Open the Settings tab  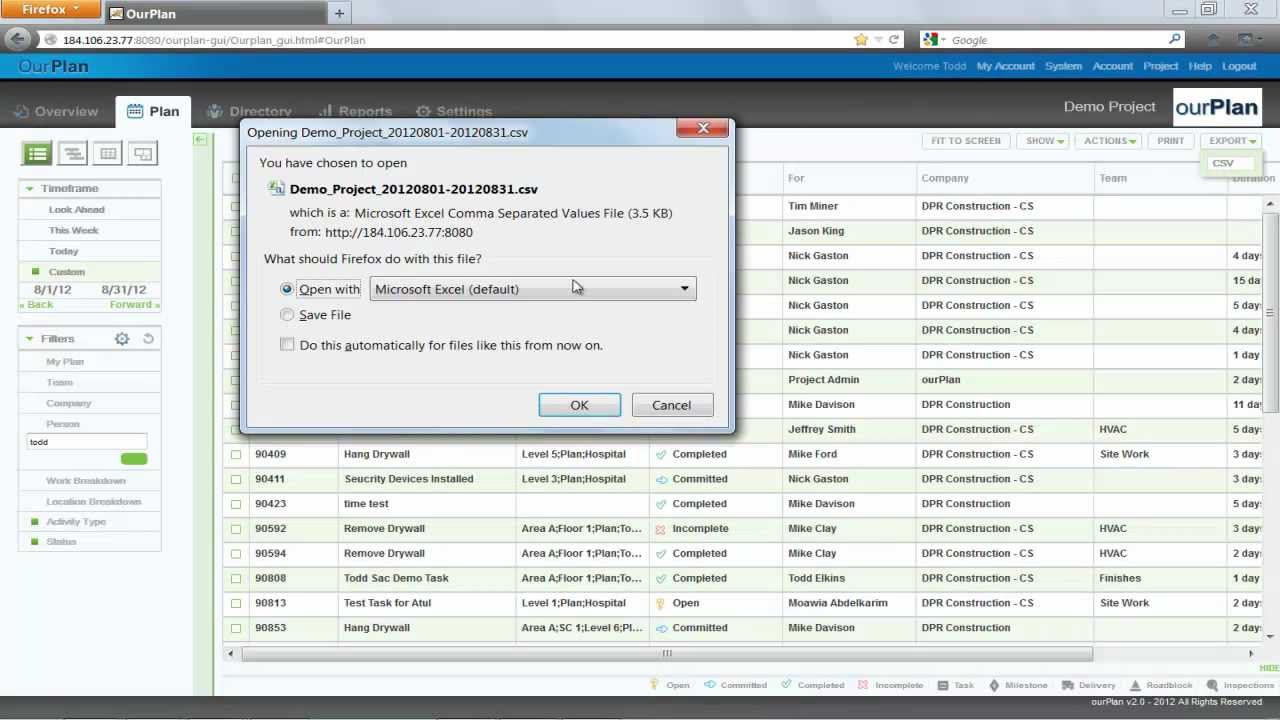453,111
